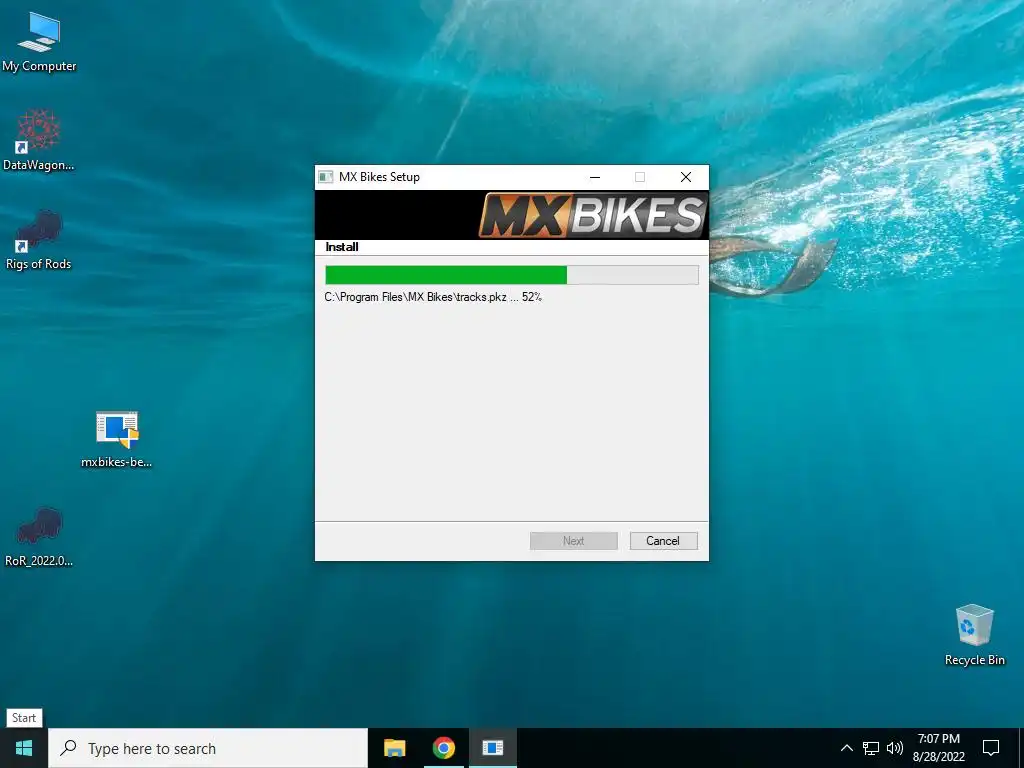
Task: Open the My Computer desktop icon
Action: tap(39, 41)
